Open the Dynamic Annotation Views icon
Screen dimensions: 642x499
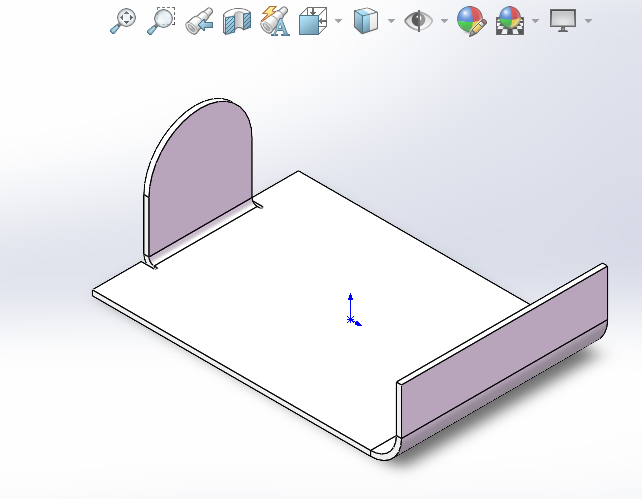pos(275,20)
